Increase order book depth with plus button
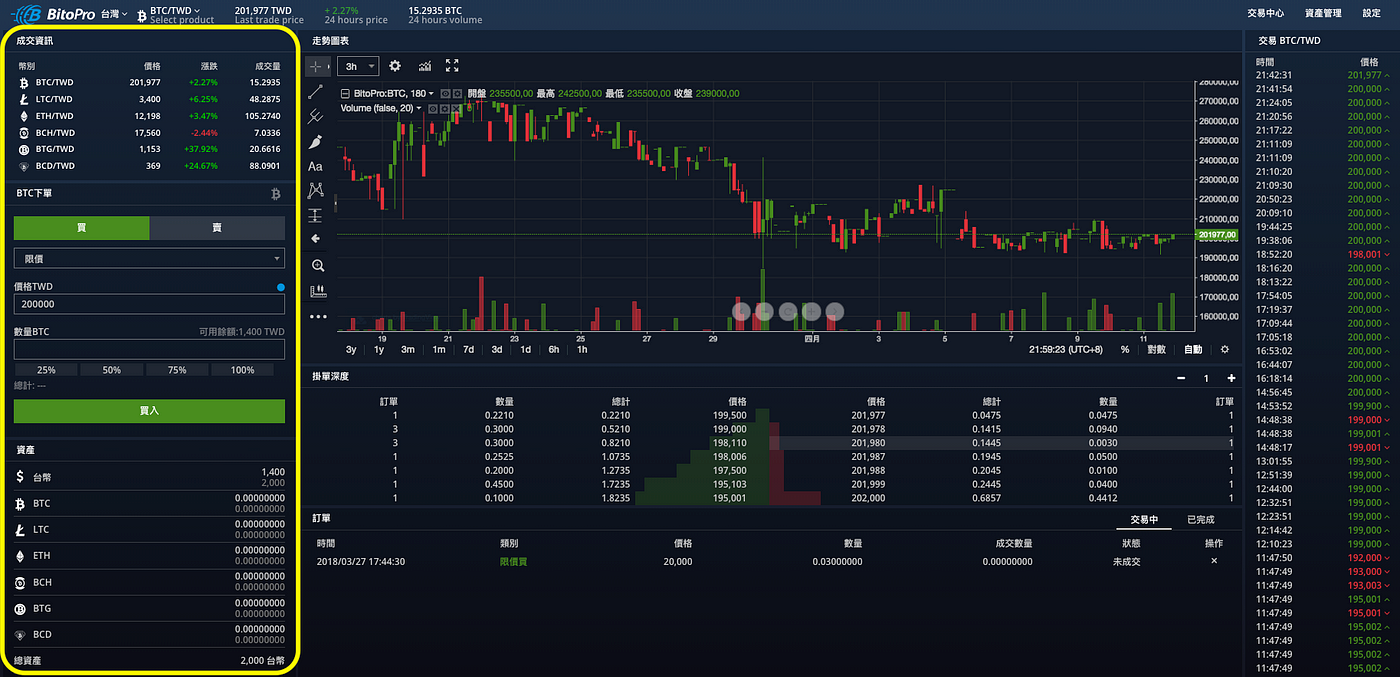The image size is (1400, 677). tap(1231, 378)
